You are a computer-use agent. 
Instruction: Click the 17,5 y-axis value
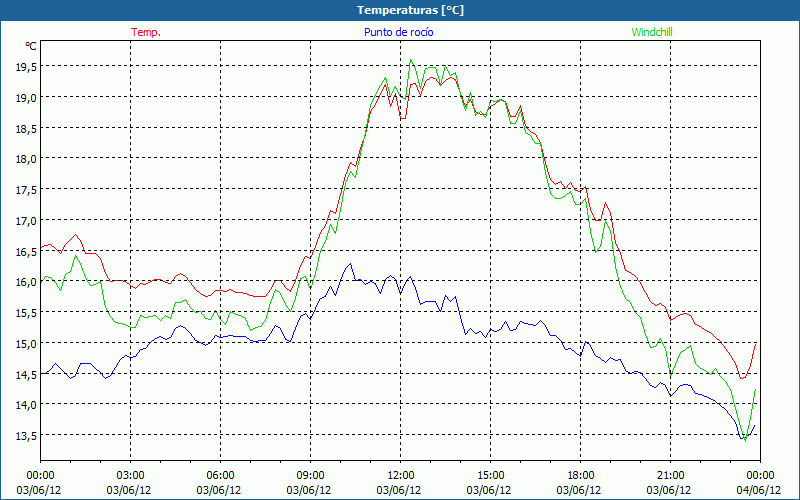pos(26,189)
